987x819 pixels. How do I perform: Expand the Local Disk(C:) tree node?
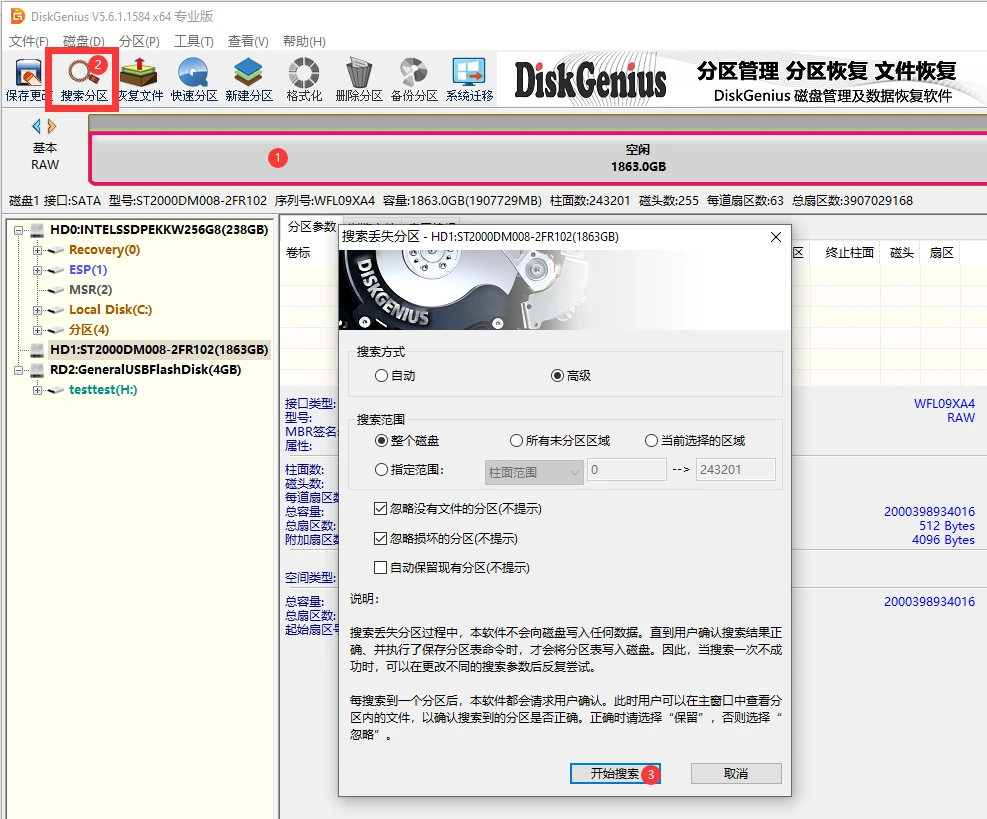(38, 310)
